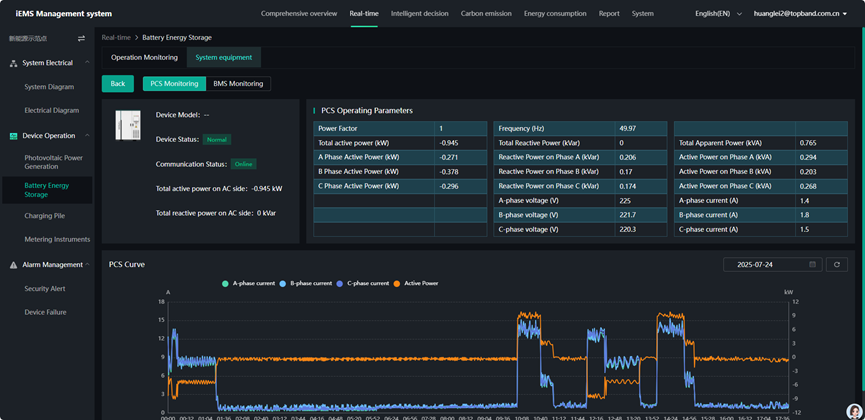
Task: Click the Device Operation monitor icon
Action: 13,136
